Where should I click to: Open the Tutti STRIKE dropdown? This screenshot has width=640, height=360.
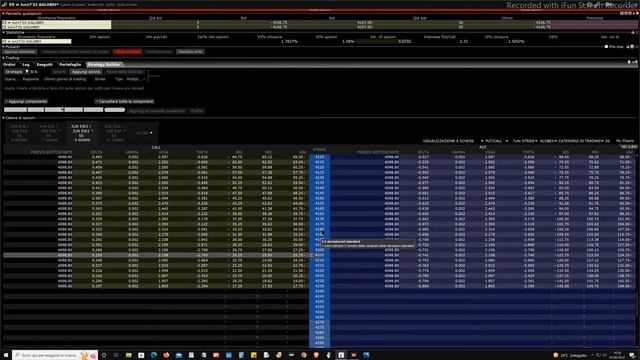[525, 141]
